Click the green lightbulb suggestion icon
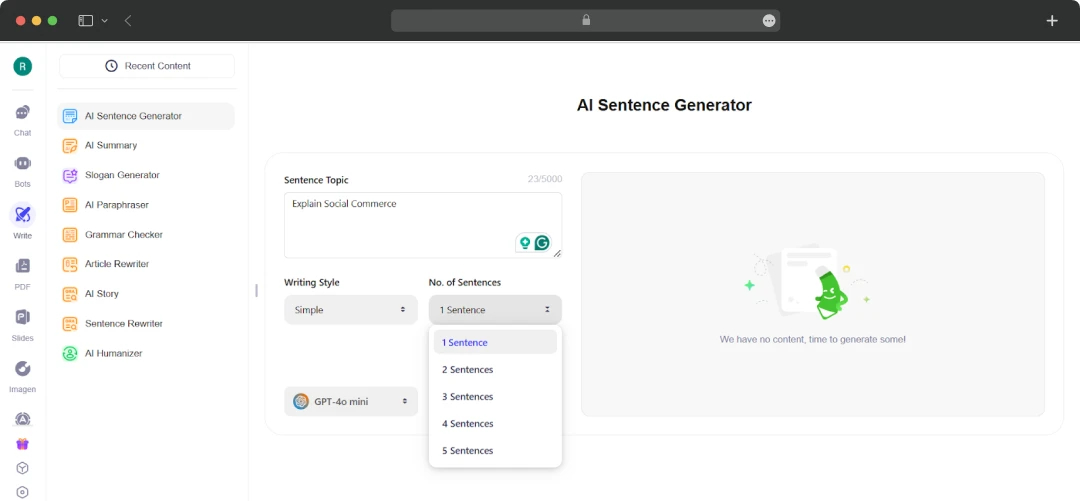 pos(525,243)
